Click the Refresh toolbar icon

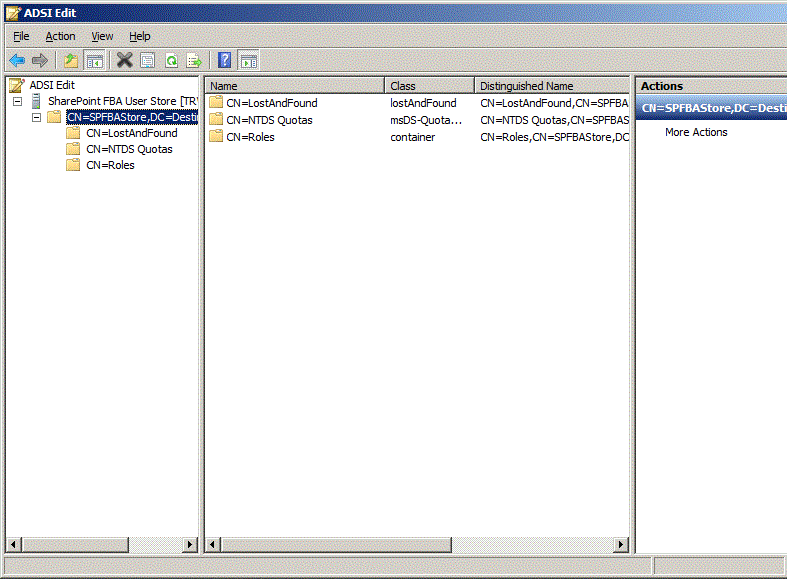pos(172,61)
